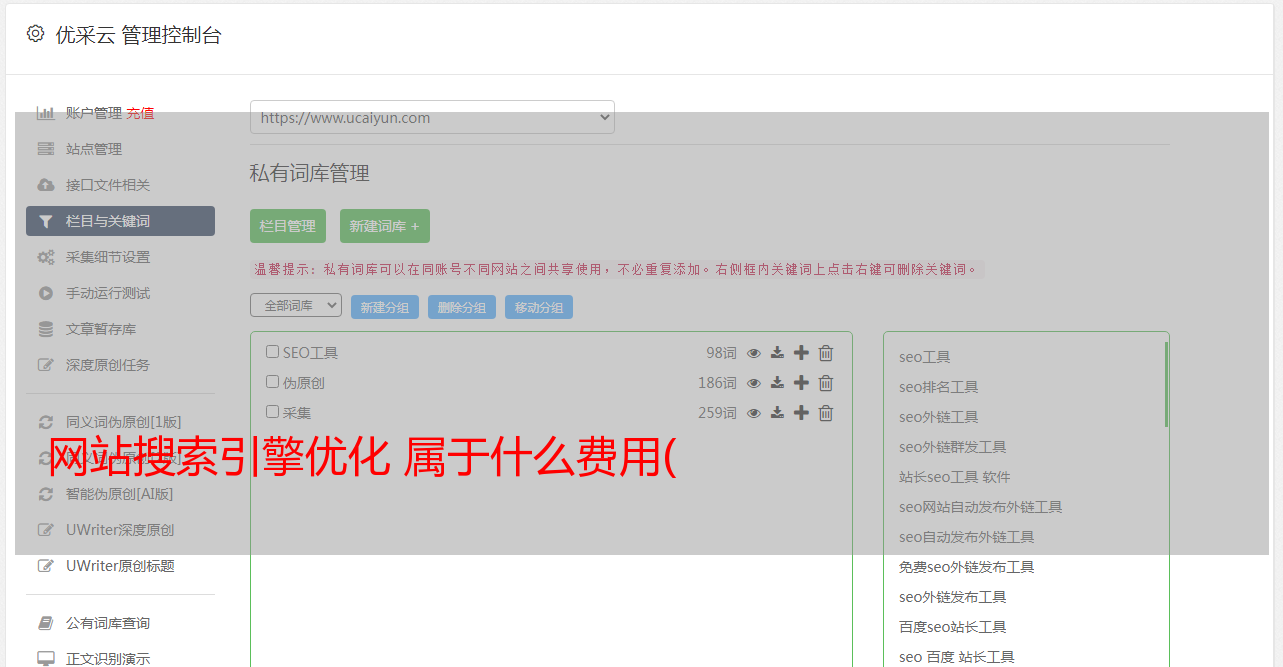Image resolution: width=1283 pixels, height=667 pixels.
Task: Delete the SEO工具 library with trash icon
Action: (x=826, y=353)
